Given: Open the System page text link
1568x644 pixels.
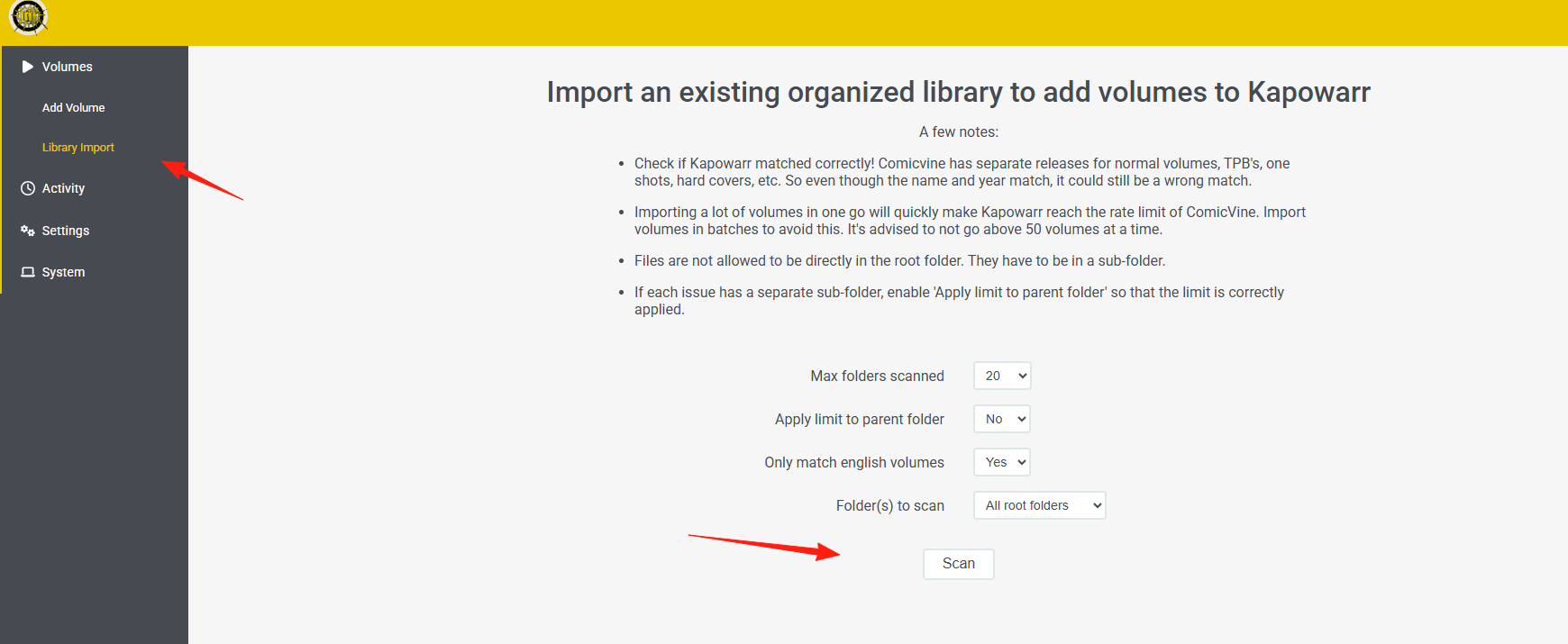Looking at the screenshot, I should click(63, 272).
